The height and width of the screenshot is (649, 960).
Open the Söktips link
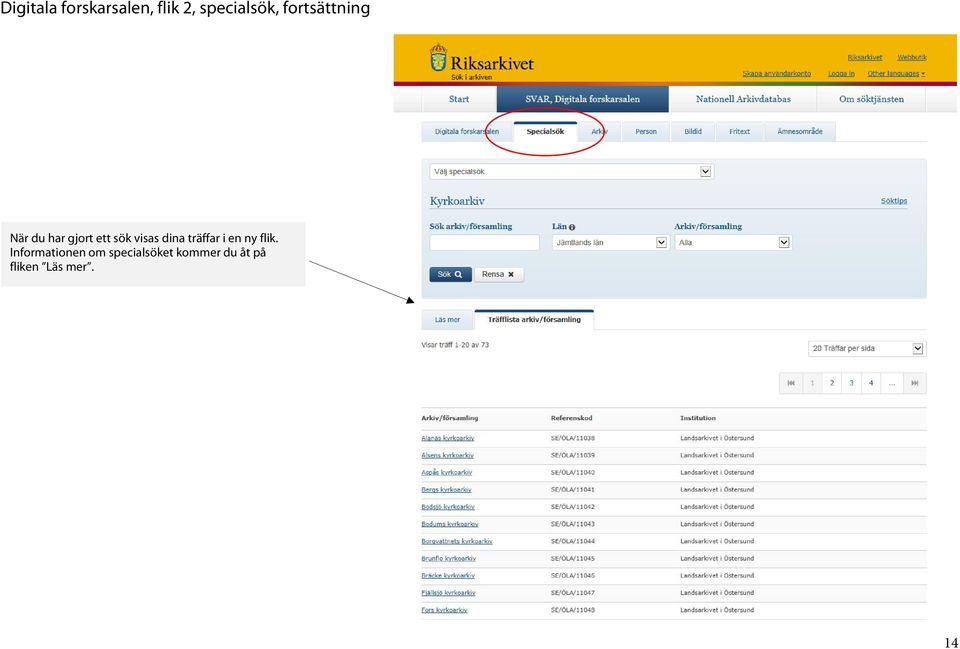pos(893,201)
